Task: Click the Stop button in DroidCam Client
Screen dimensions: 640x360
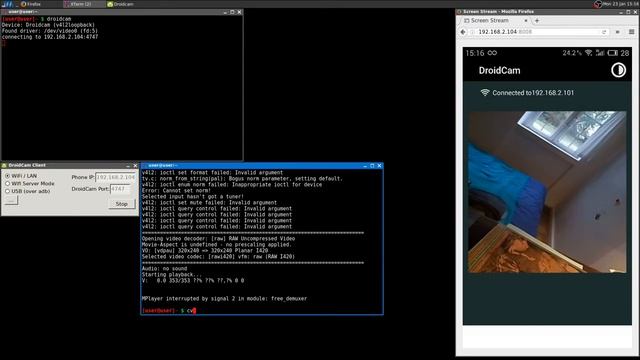Action: click(122, 204)
